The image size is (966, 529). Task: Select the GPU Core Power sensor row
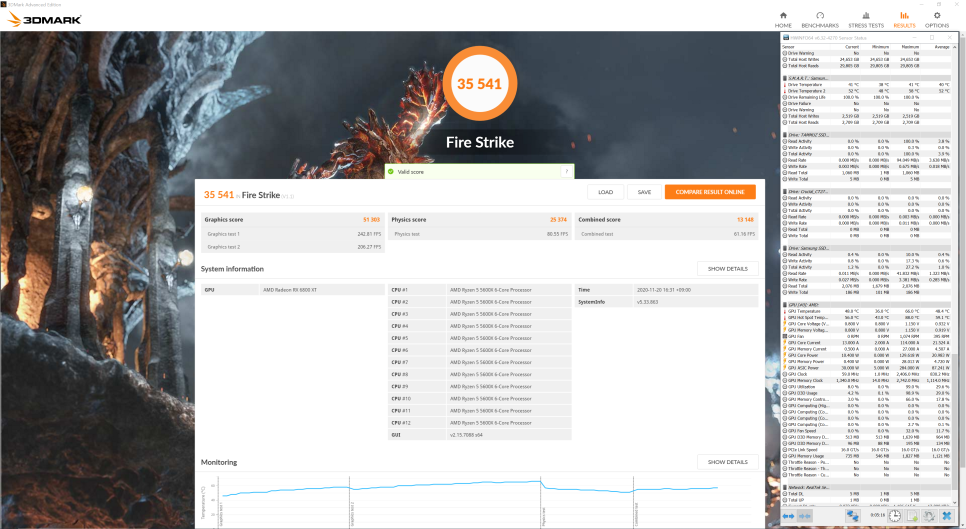(x=866, y=355)
